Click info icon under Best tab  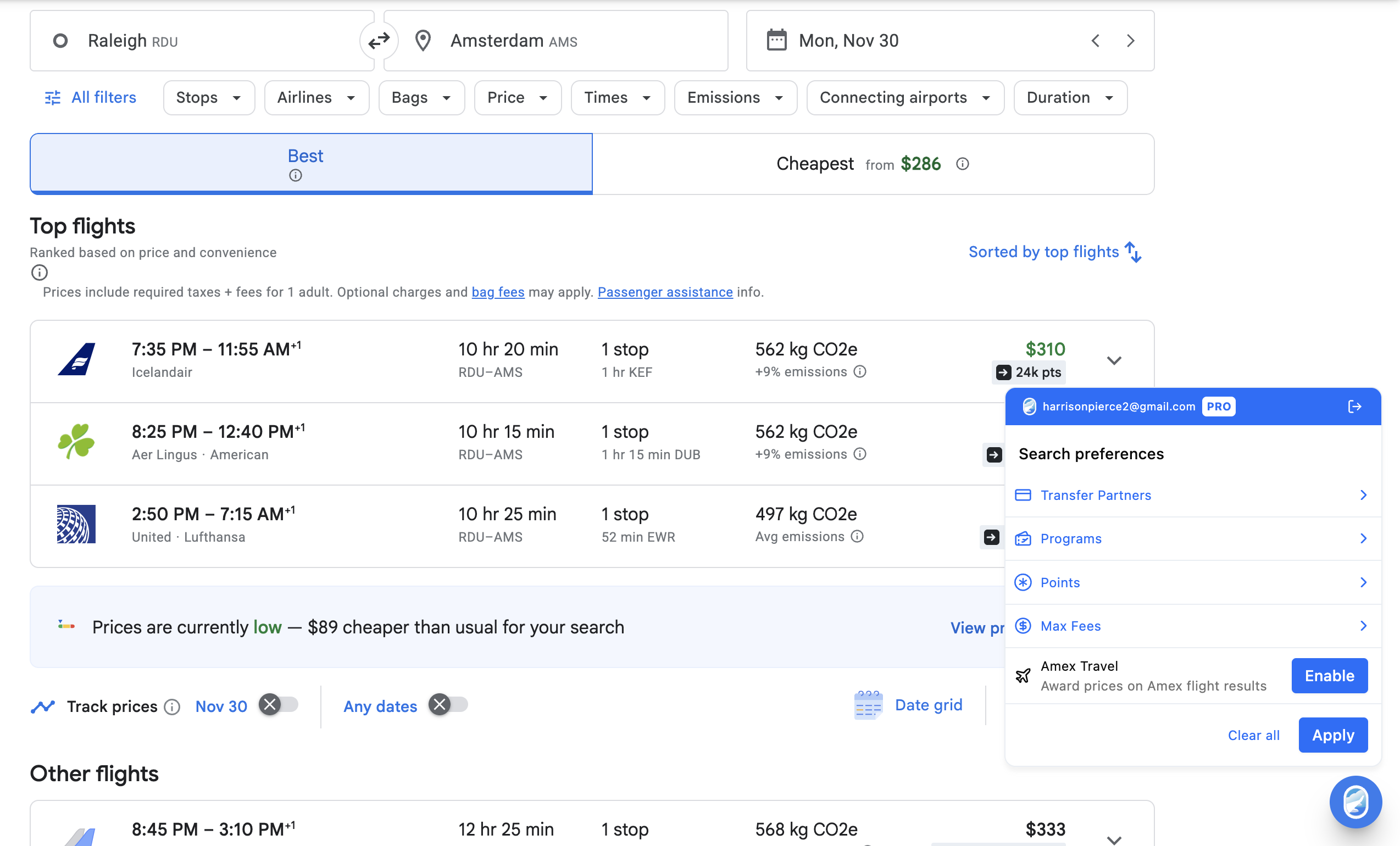coord(295,176)
